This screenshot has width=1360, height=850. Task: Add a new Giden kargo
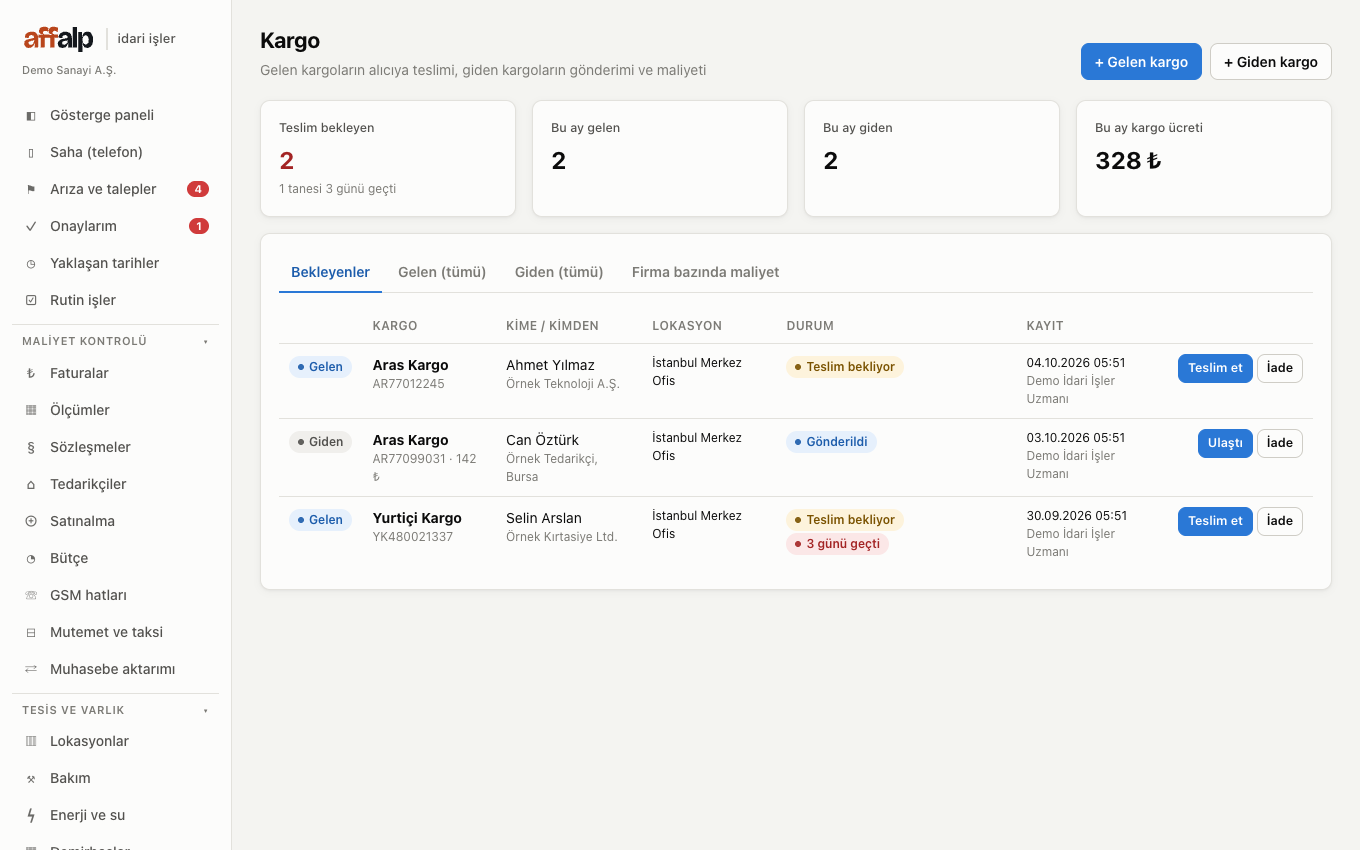[x=1270, y=61]
